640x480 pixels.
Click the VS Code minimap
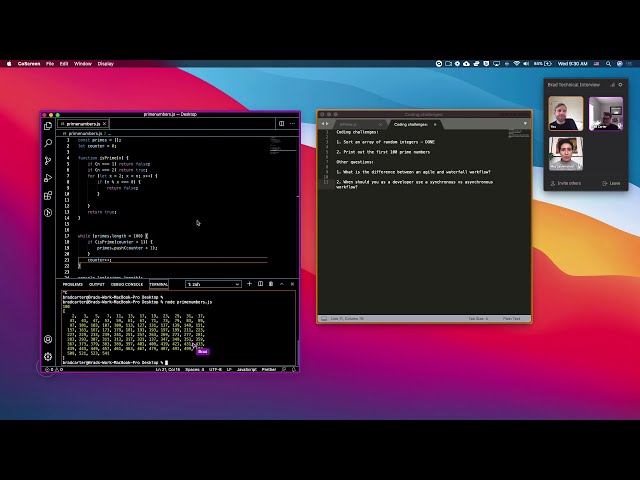283,146
